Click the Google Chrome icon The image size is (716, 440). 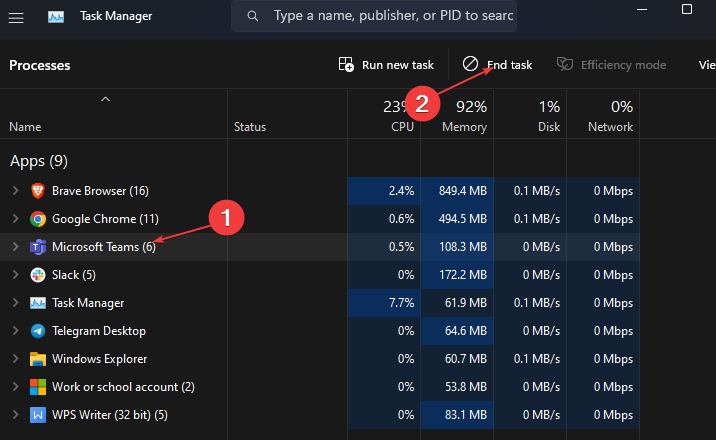(38, 218)
